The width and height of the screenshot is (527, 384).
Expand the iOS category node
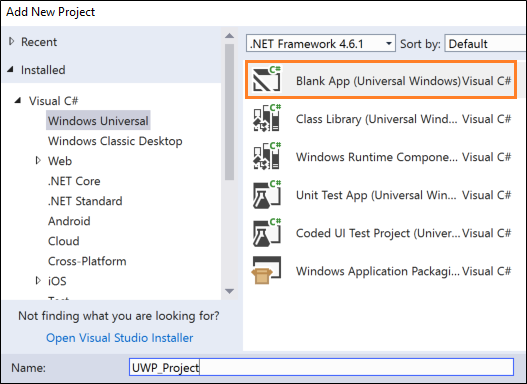click(x=38, y=281)
